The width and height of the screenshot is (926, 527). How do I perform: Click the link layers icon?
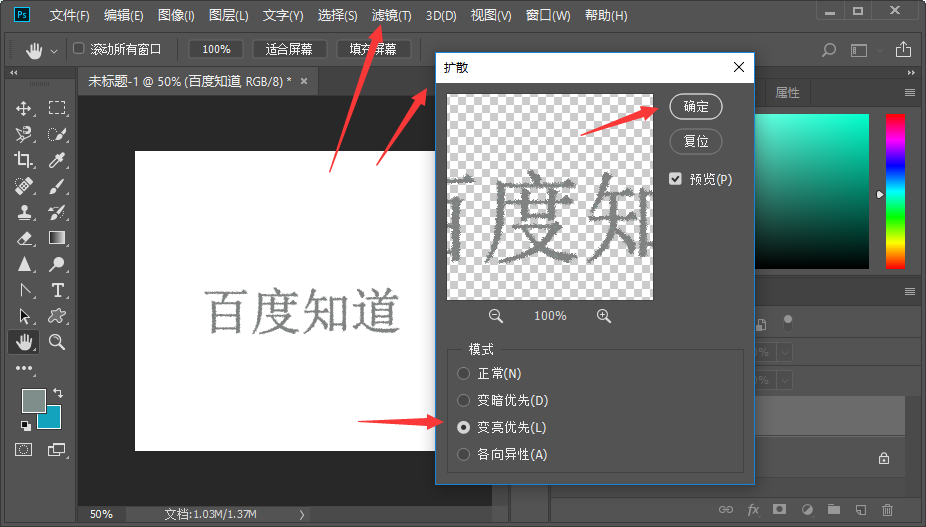point(726,509)
